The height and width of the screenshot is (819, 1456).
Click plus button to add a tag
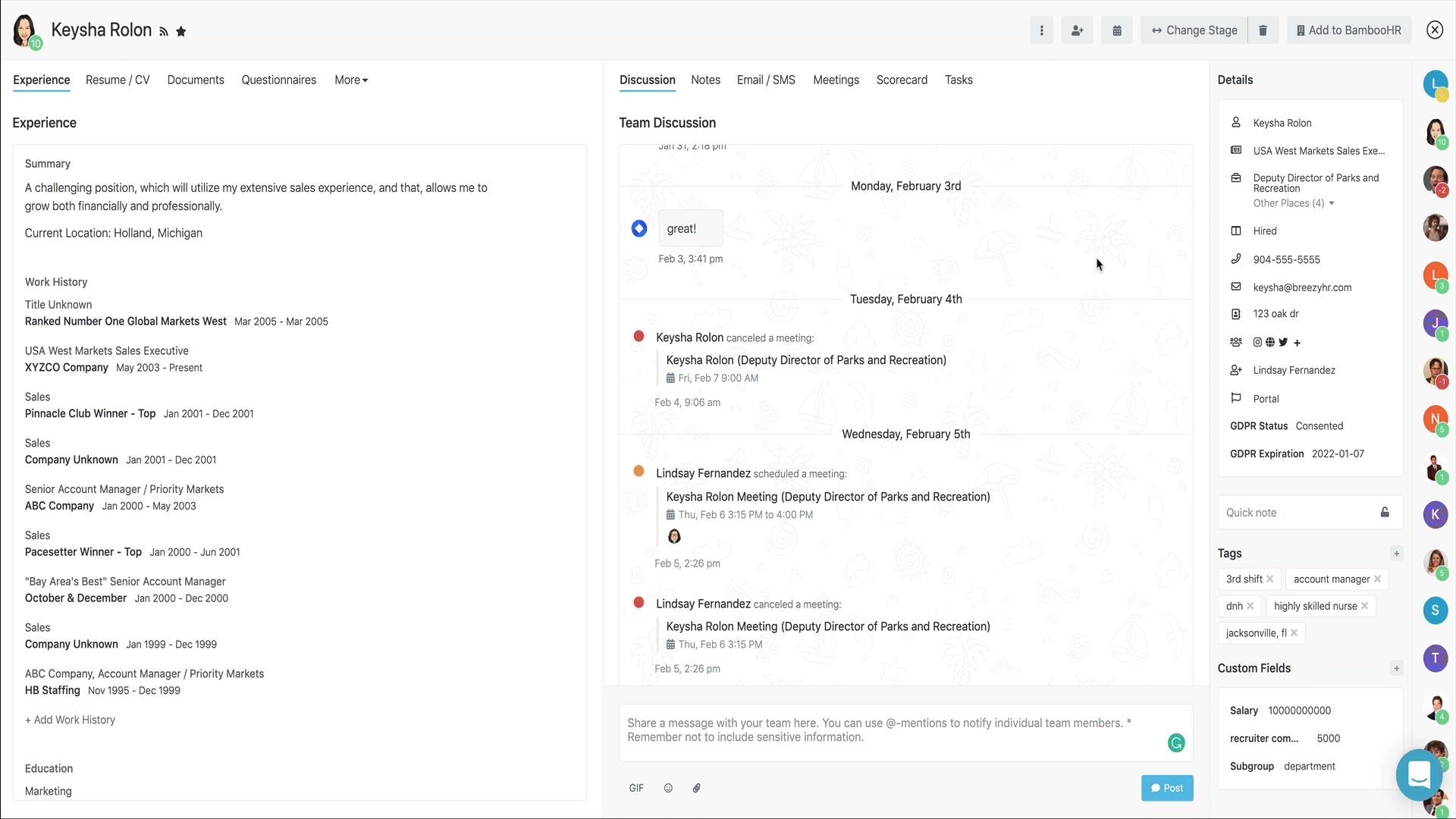(1396, 553)
